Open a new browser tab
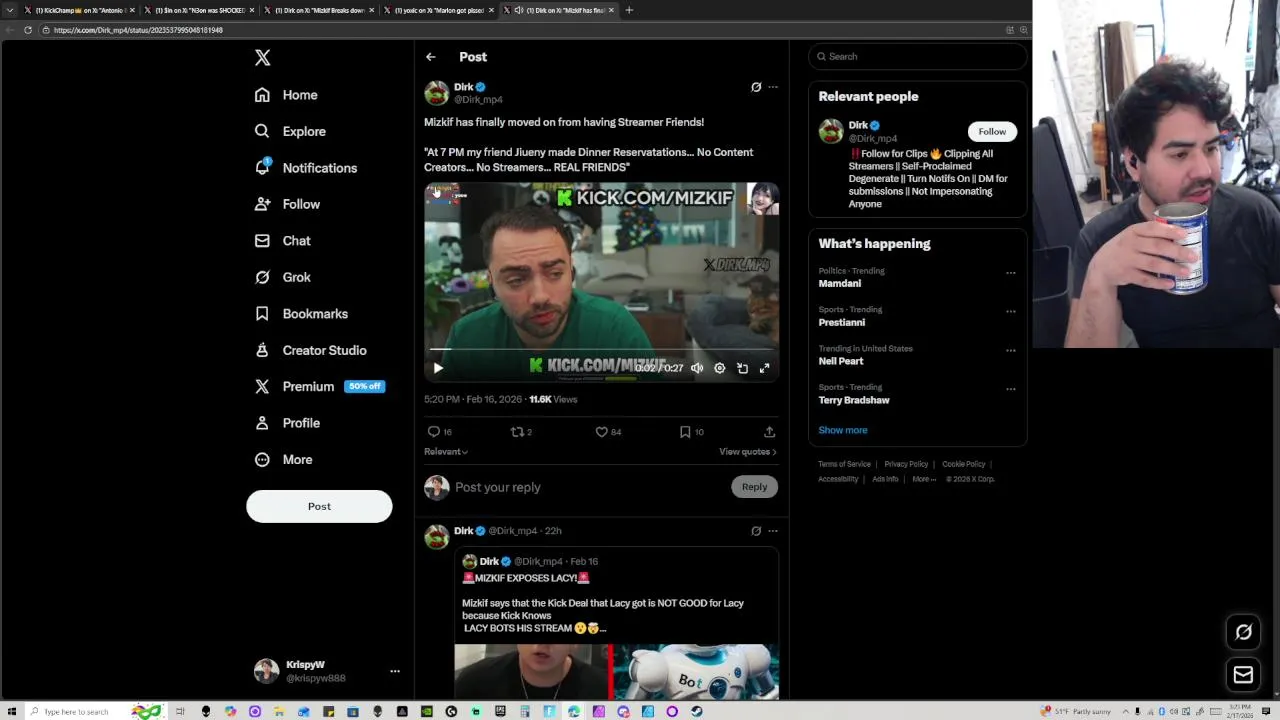The width and height of the screenshot is (1280, 720). click(629, 10)
